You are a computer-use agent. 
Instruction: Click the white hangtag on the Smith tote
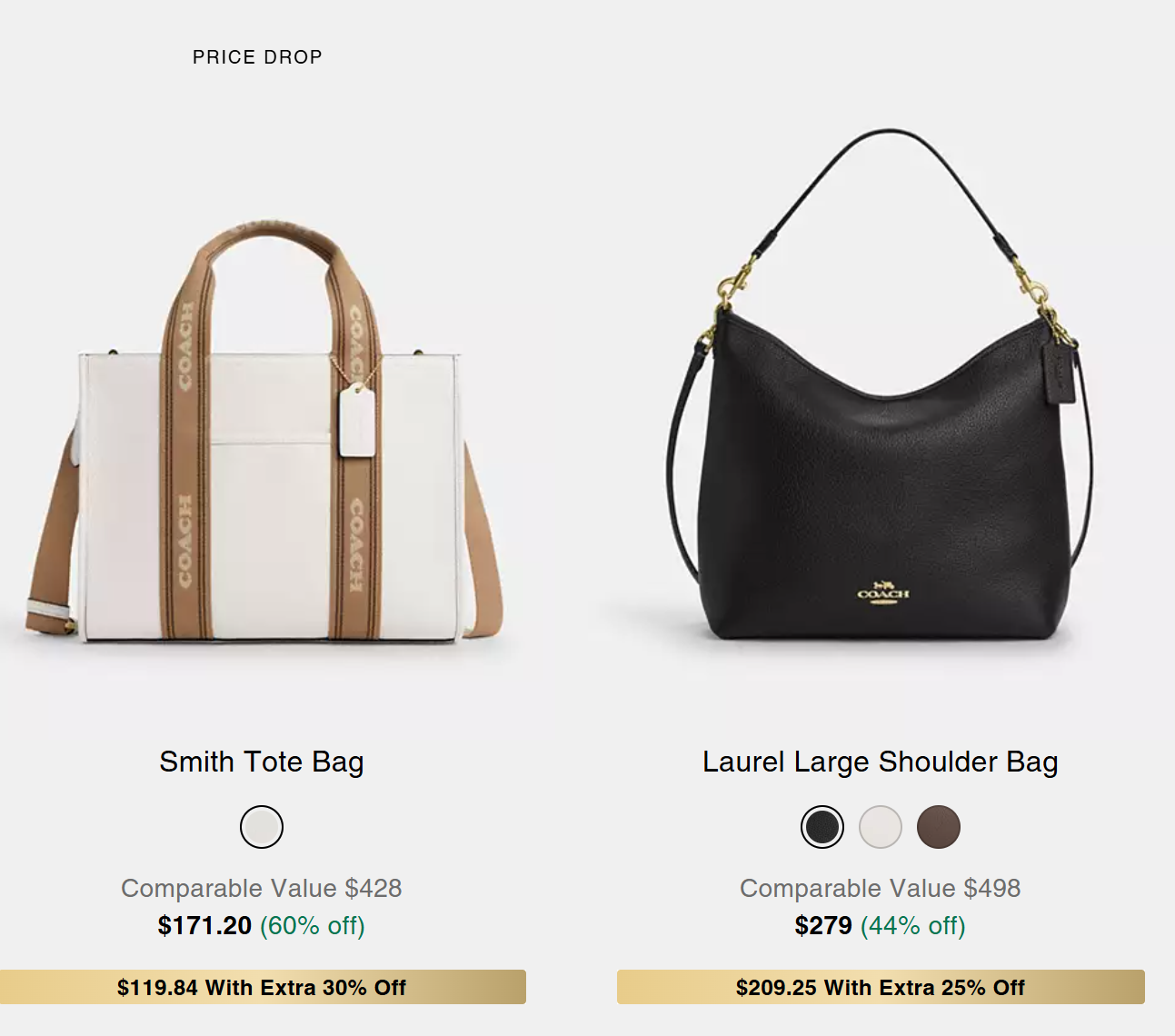pos(357,421)
